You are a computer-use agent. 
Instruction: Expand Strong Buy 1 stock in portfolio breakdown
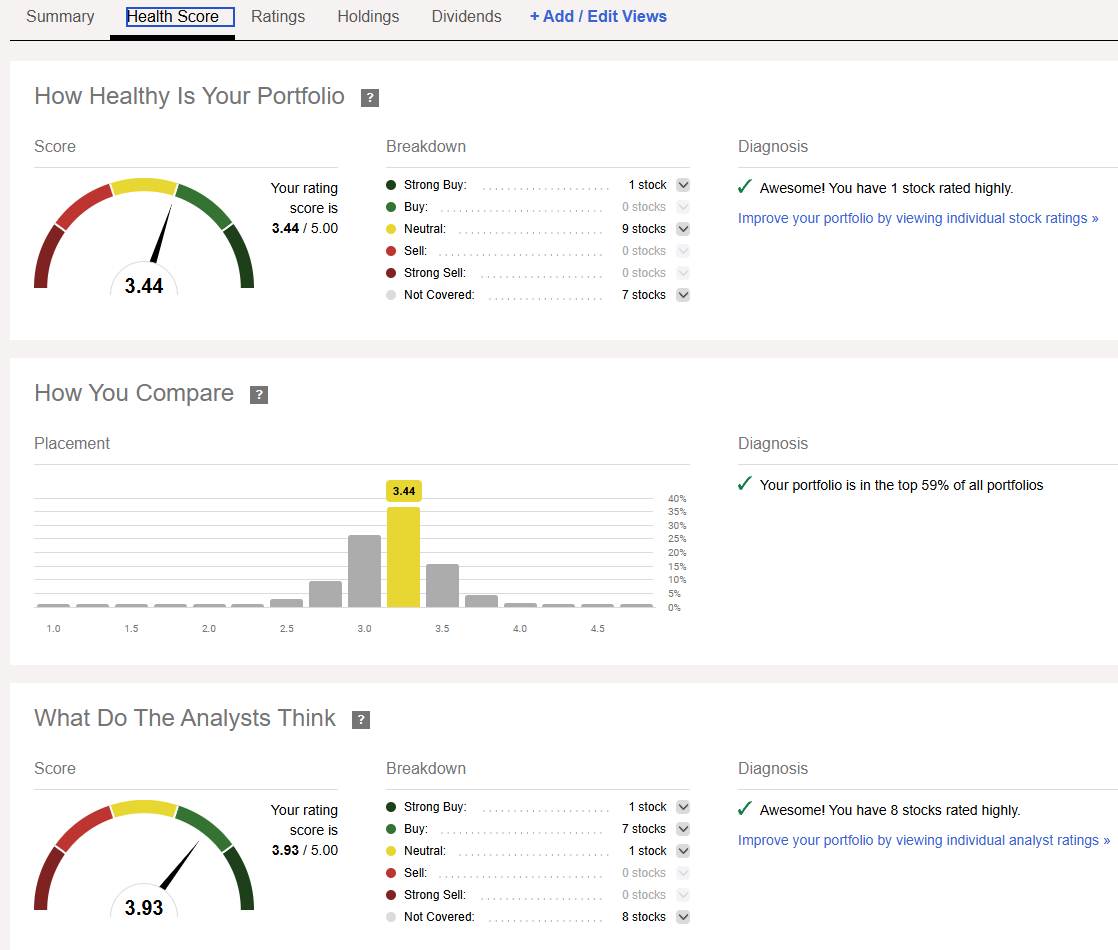tap(683, 185)
